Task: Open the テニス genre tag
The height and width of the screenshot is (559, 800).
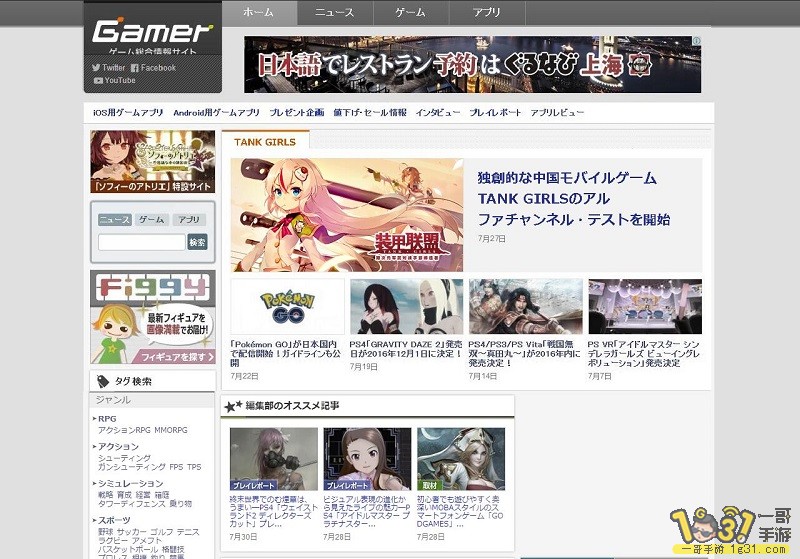Action: 188,532
